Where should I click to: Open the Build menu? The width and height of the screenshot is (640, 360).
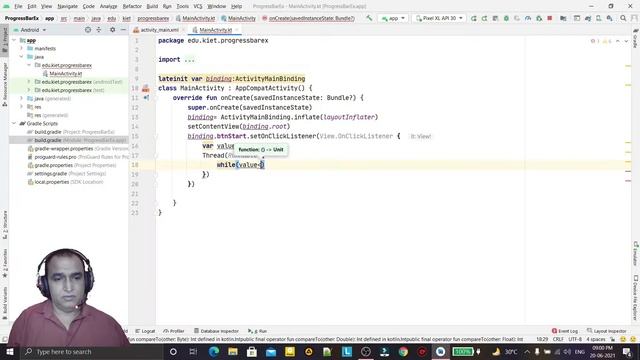click(152, 6)
